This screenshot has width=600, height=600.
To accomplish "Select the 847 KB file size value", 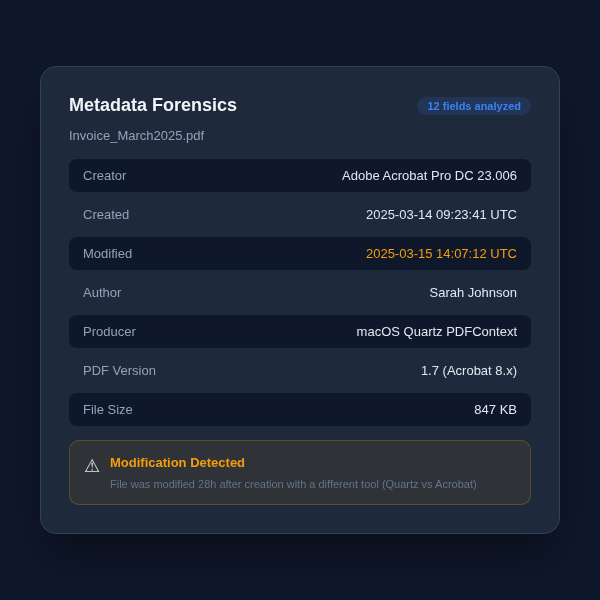I will [495, 410].
